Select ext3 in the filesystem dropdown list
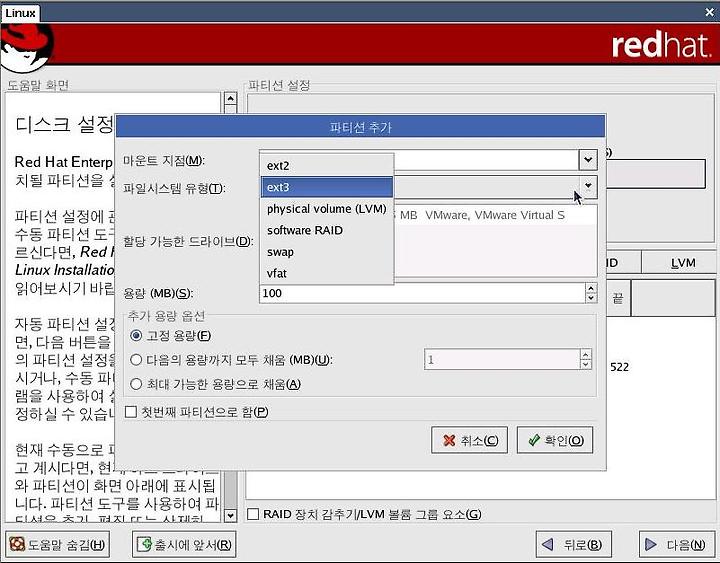720x563 pixels. 326,187
